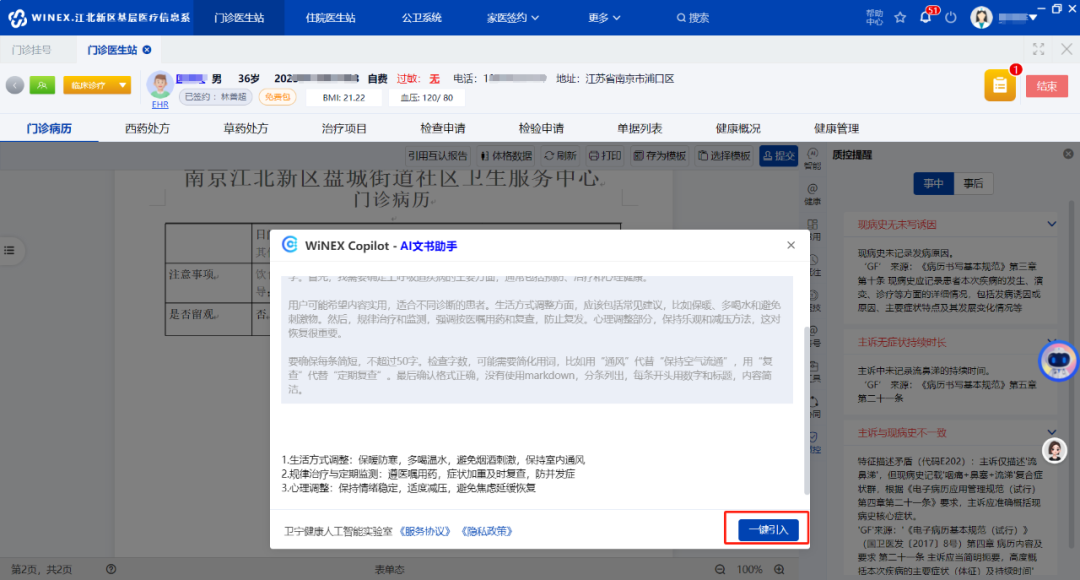Viewport: 1080px width, 580px height.
Task: Click the 一键引入 button in Copilot dialog
Action: [x=768, y=529]
